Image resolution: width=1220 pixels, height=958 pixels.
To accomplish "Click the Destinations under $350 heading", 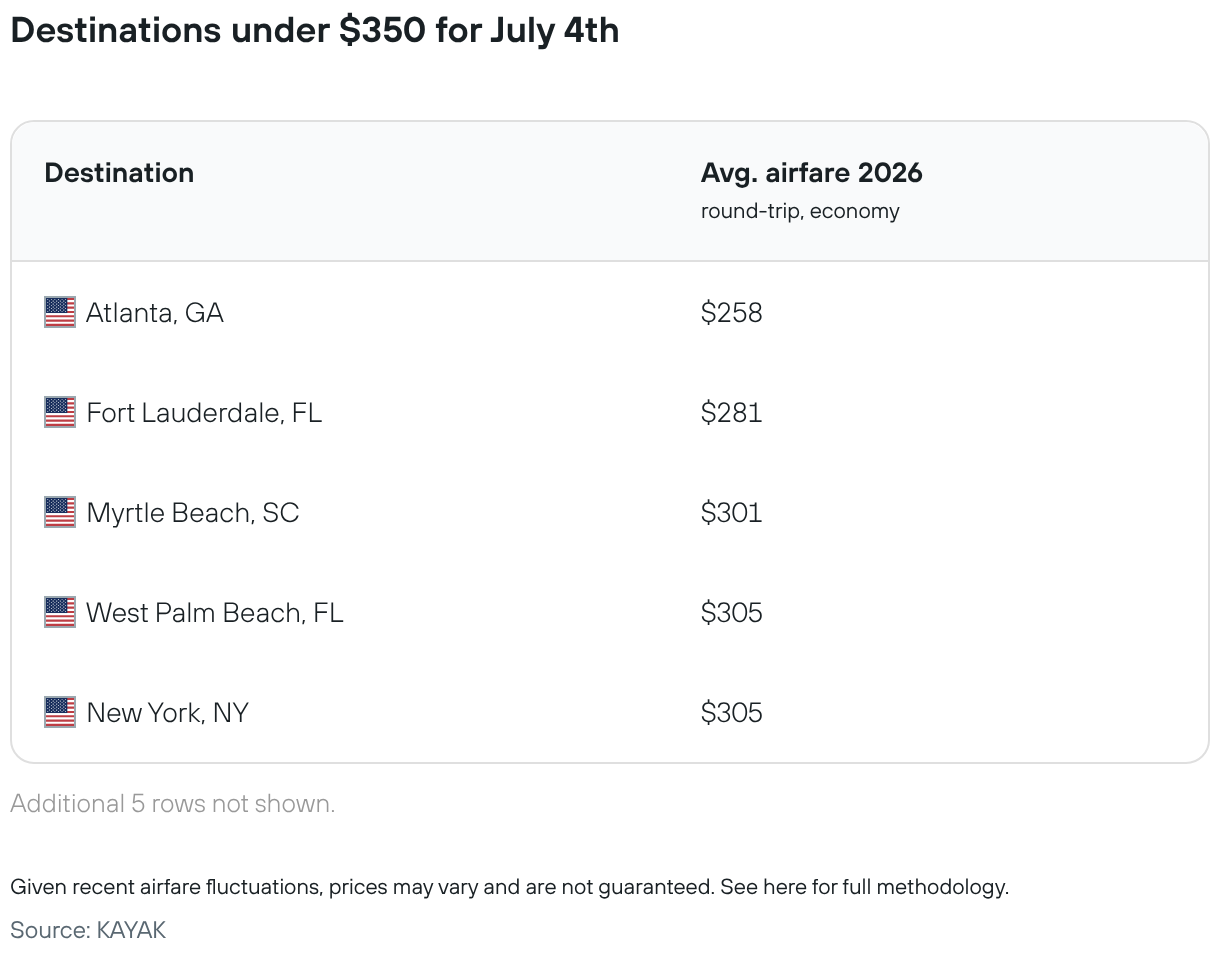I will (315, 31).
